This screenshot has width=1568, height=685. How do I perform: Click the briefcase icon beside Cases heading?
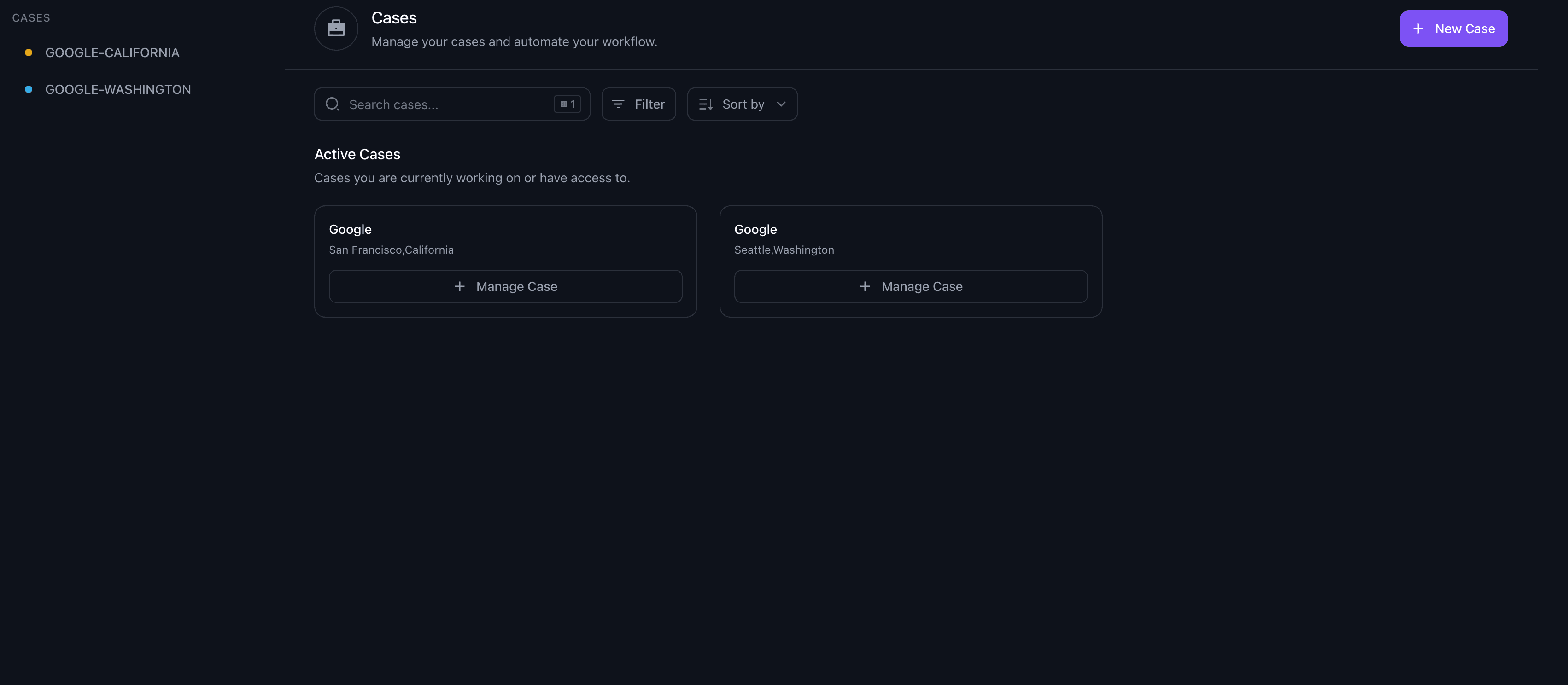pos(335,28)
